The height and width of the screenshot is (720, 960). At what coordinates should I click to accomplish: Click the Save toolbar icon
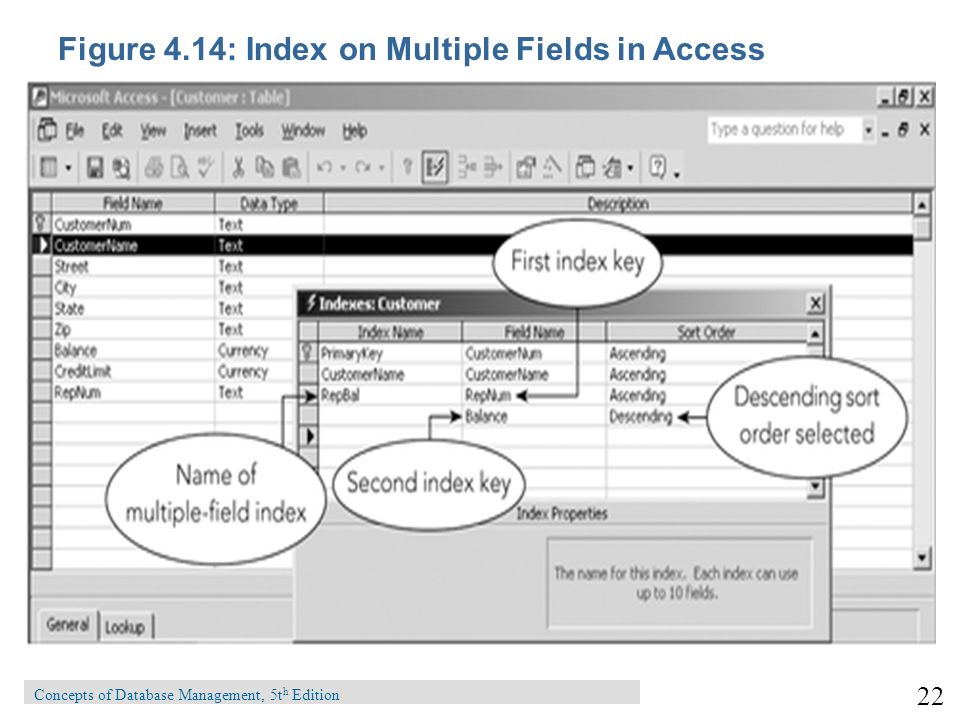click(x=95, y=167)
